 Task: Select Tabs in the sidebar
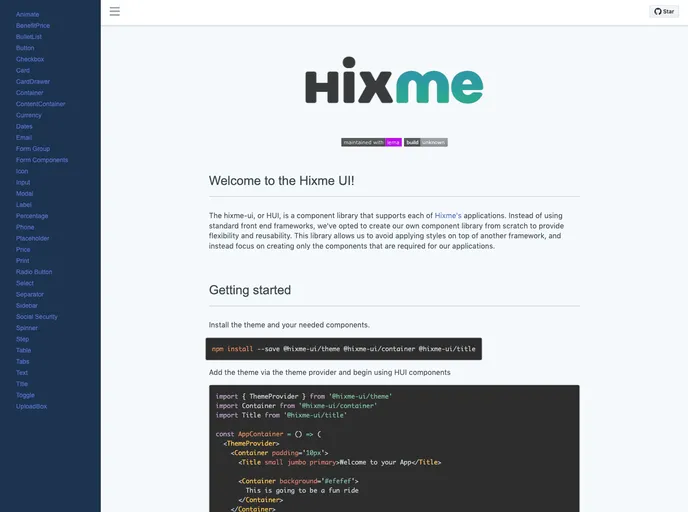pos(22,361)
